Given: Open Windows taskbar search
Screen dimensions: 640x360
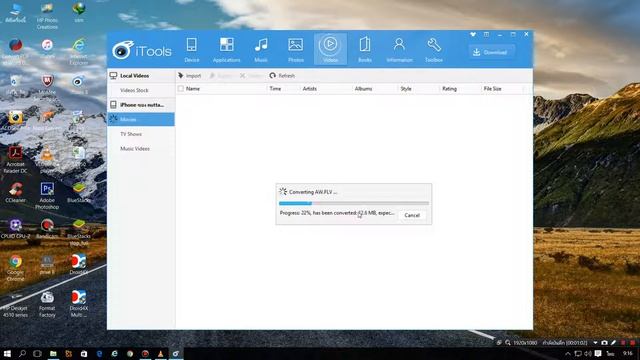Looking at the screenshot, I should pos(22,354).
